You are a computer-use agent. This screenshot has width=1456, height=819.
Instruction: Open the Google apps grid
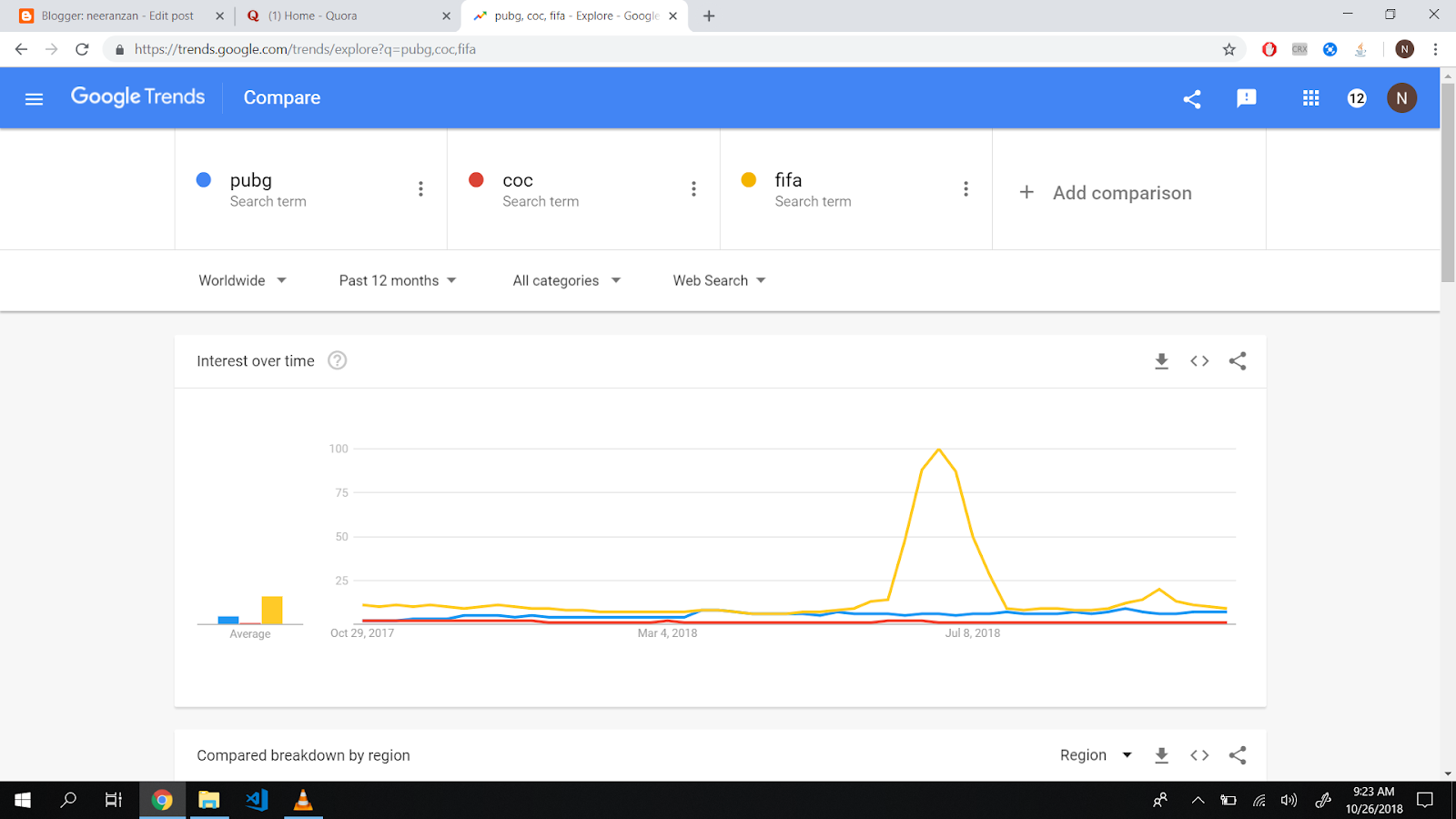pyautogui.click(x=1310, y=98)
